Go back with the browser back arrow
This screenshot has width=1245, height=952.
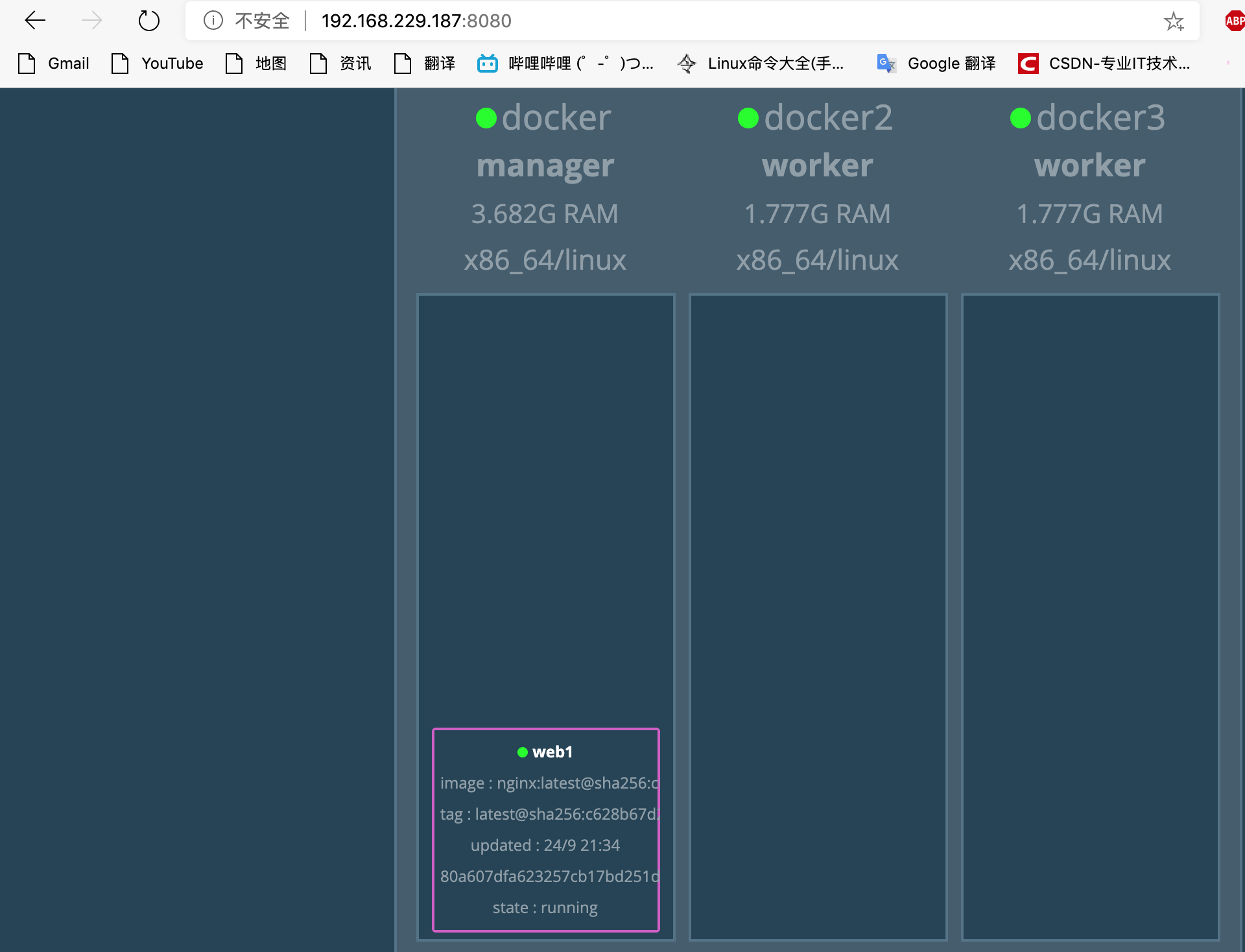tap(35, 21)
